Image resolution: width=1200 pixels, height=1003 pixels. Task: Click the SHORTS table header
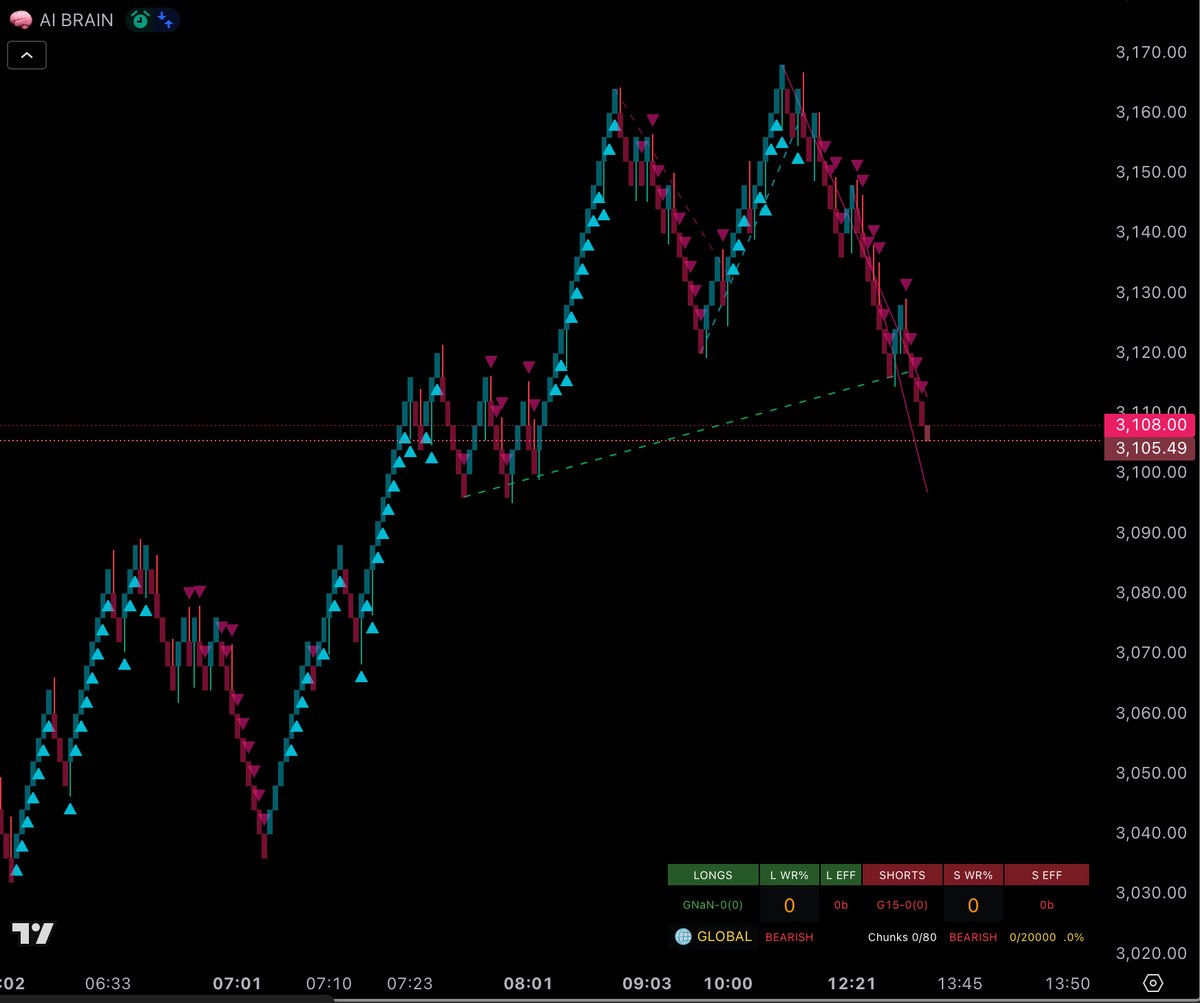click(x=902, y=875)
